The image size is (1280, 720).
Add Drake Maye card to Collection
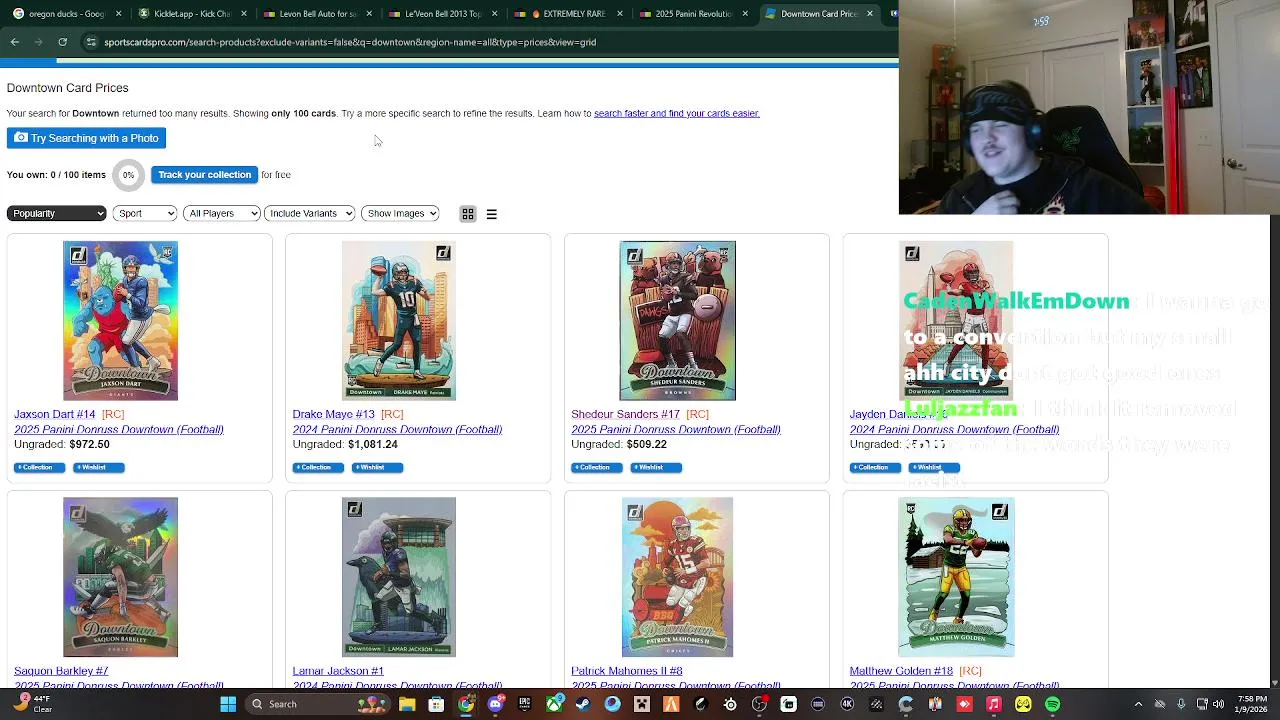[x=318, y=467]
